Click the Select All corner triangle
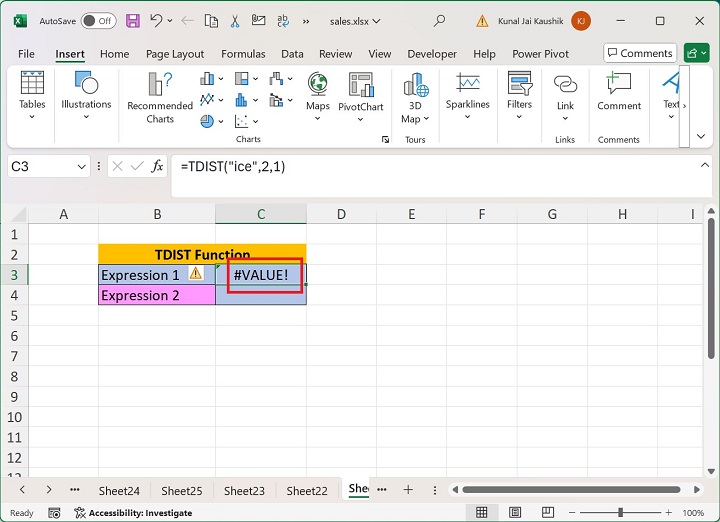Screen dimensions: 720x522 pyautogui.click(x=17, y=214)
